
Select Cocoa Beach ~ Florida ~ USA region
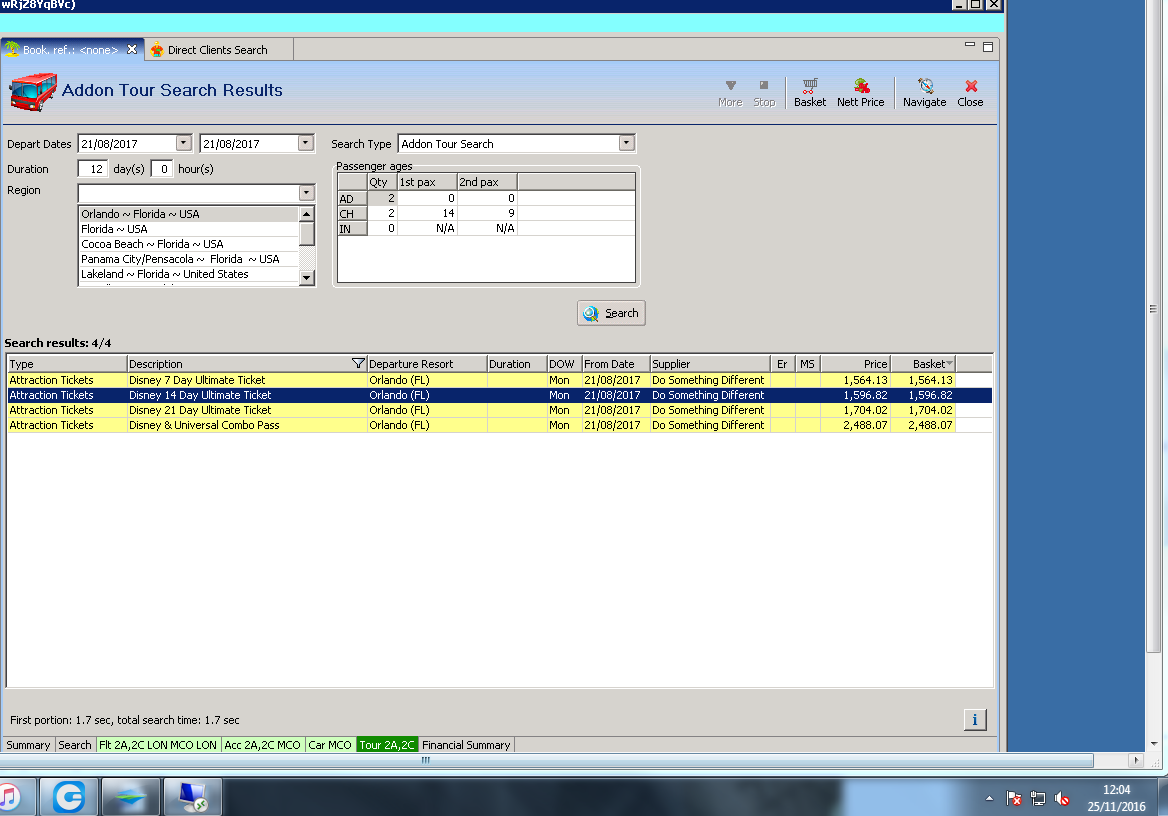point(188,244)
